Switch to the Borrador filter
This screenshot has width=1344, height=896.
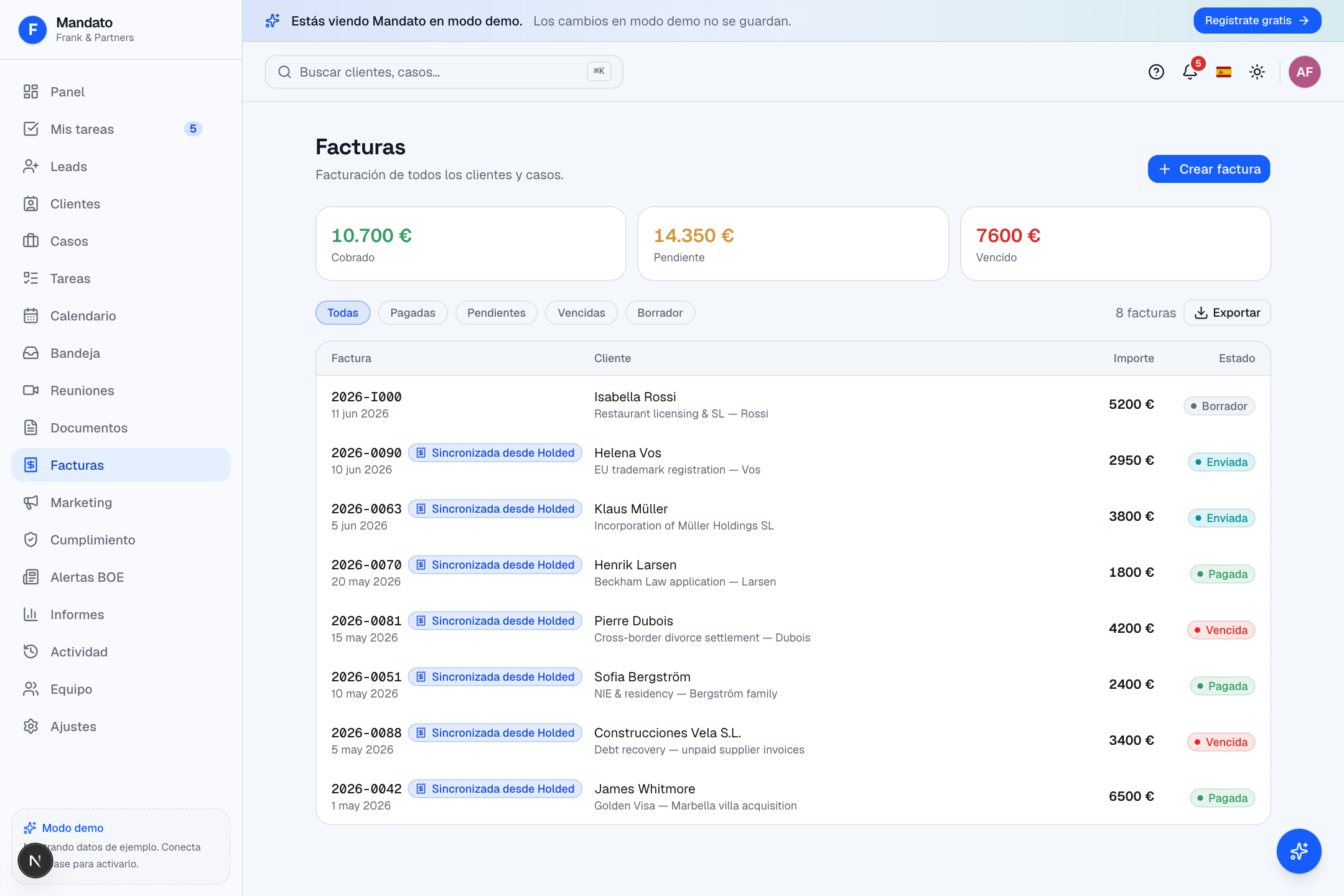click(x=660, y=313)
